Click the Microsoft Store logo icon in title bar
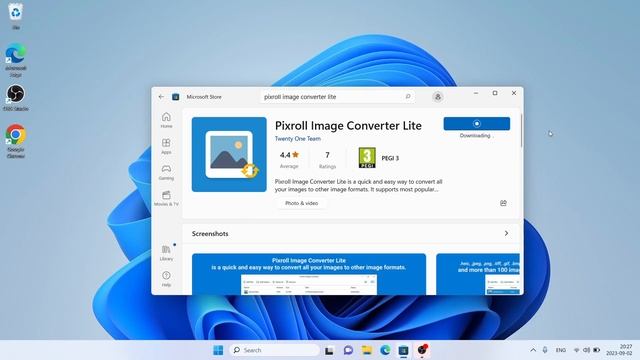Viewport: 640px width, 360px height. pyautogui.click(x=176, y=97)
